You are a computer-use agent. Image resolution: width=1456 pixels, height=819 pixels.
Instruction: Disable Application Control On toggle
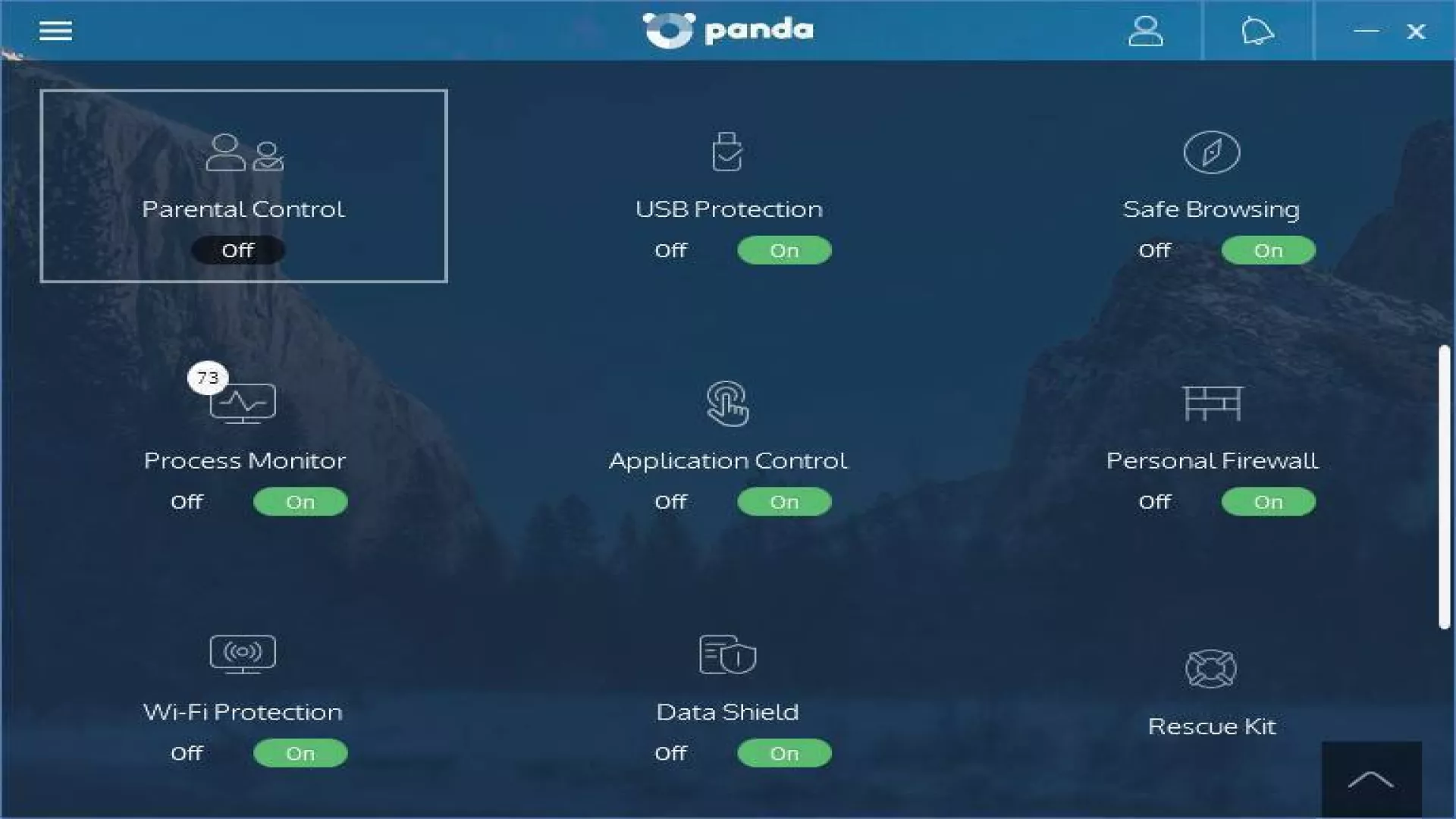783,501
